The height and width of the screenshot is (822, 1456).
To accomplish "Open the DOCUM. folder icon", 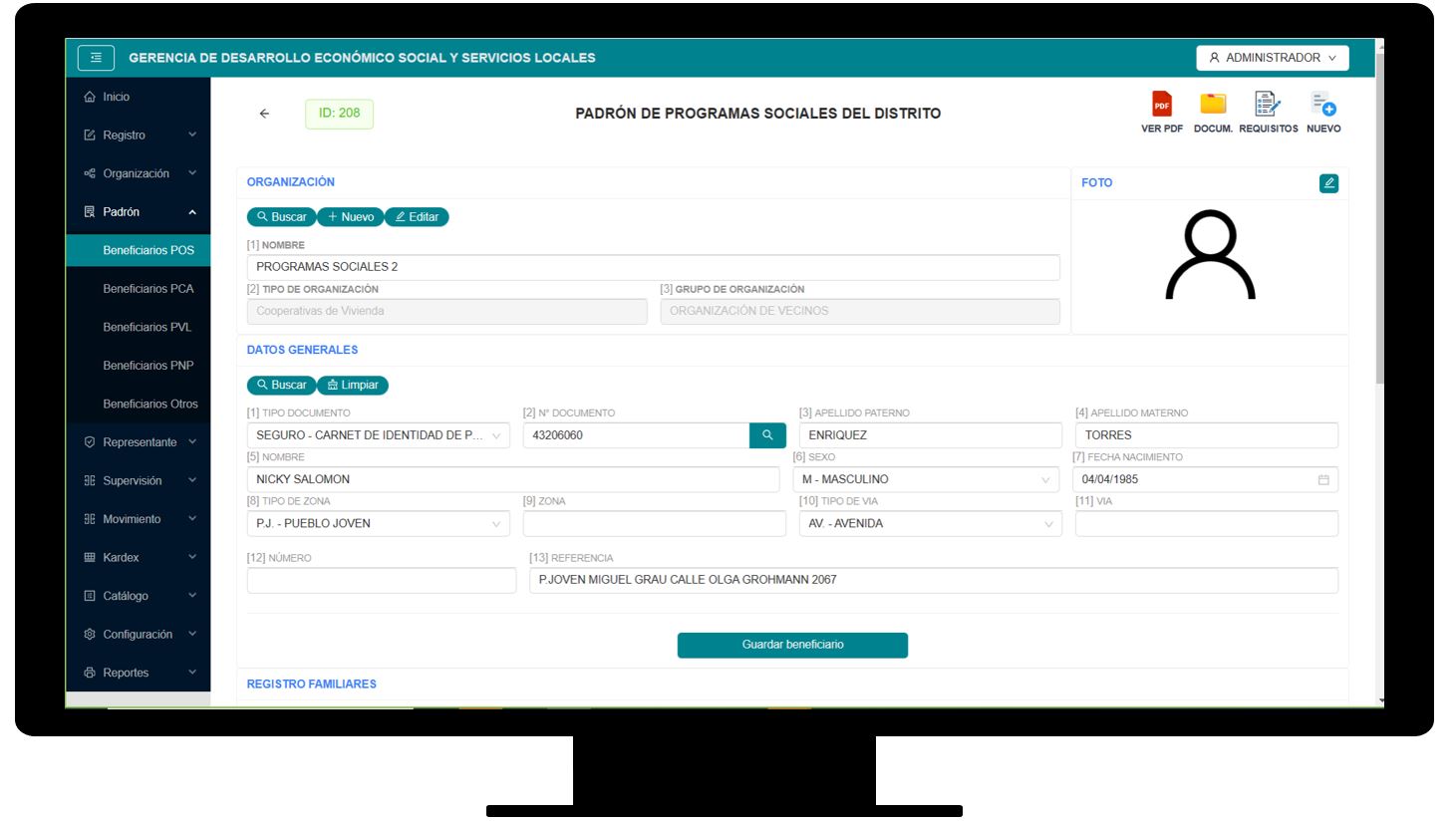I will pos(1213,106).
